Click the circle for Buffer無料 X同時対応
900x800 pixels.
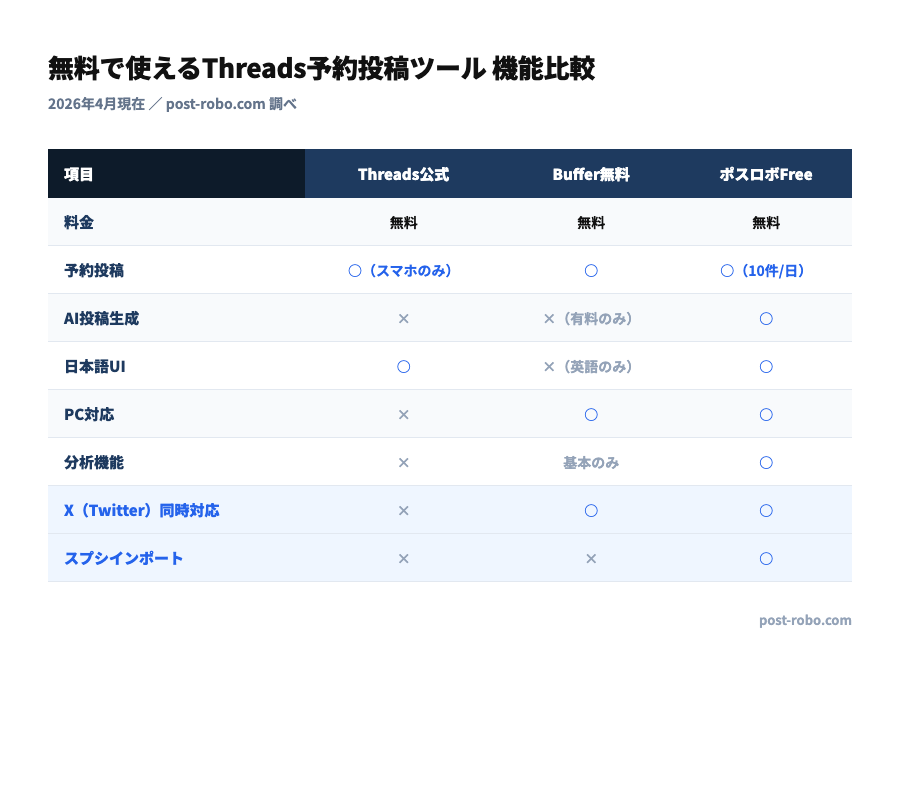tap(591, 510)
